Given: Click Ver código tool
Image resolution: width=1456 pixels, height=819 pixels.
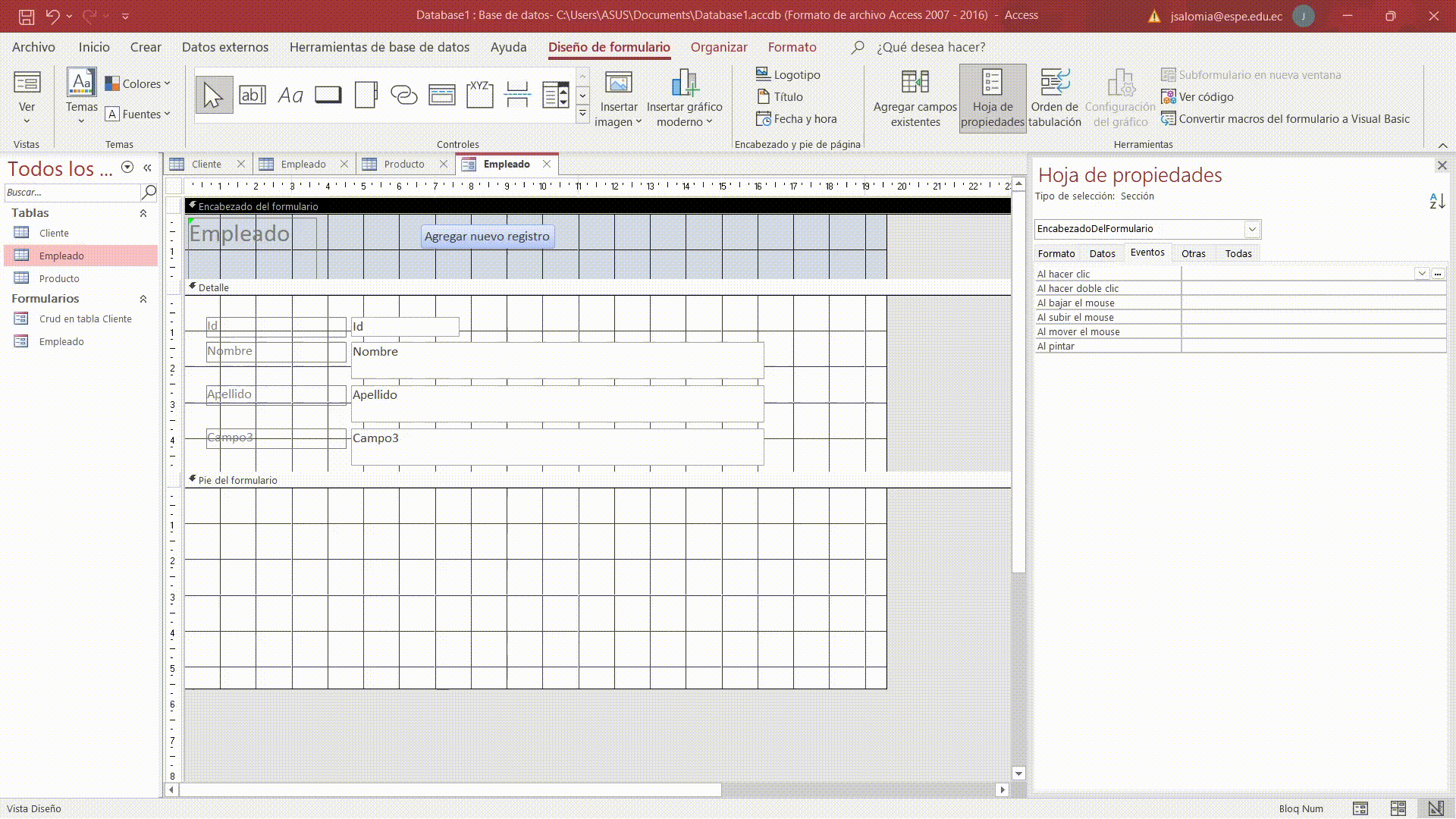Looking at the screenshot, I should [1197, 96].
